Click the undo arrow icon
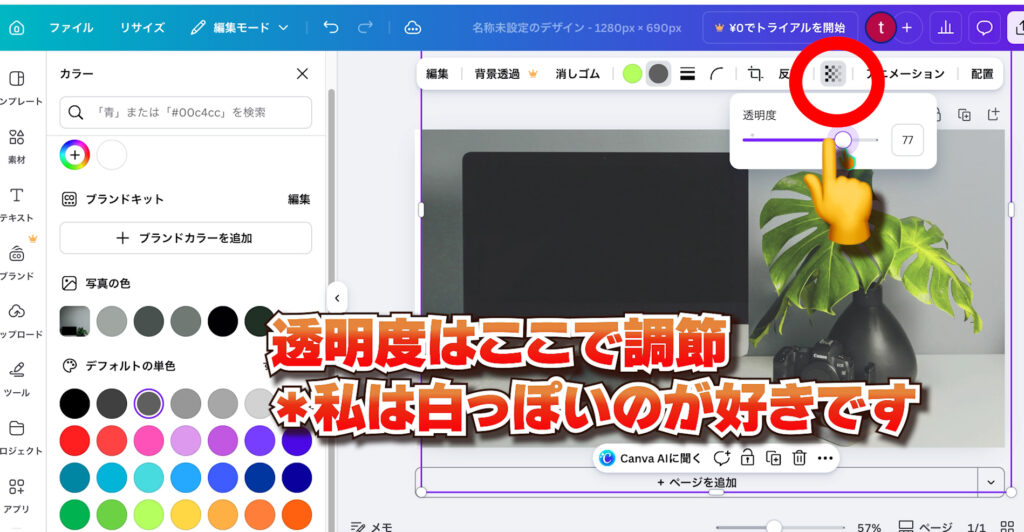 click(331, 27)
